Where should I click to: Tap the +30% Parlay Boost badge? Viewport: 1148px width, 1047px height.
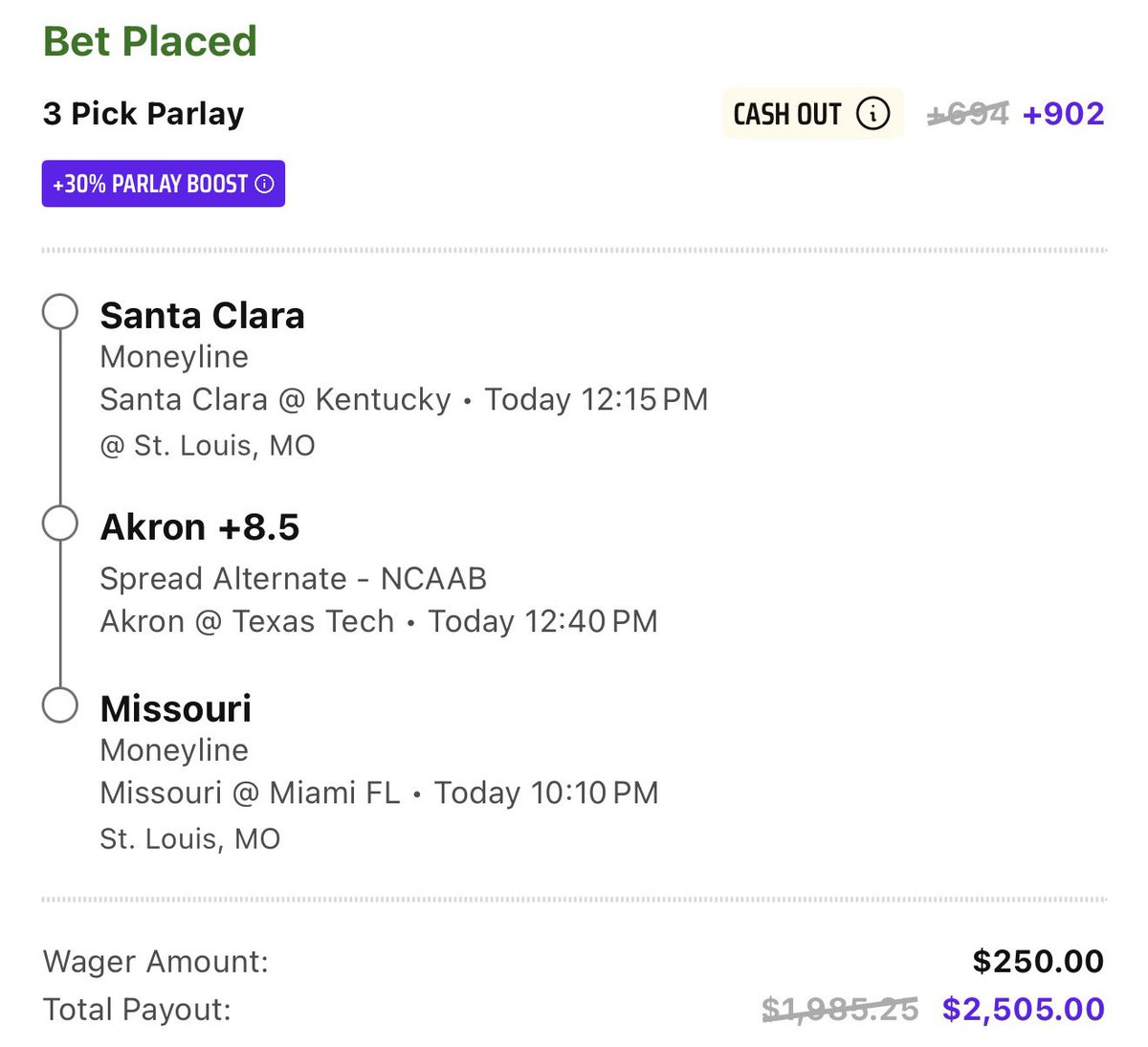pyautogui.click(x=163, y=184)
